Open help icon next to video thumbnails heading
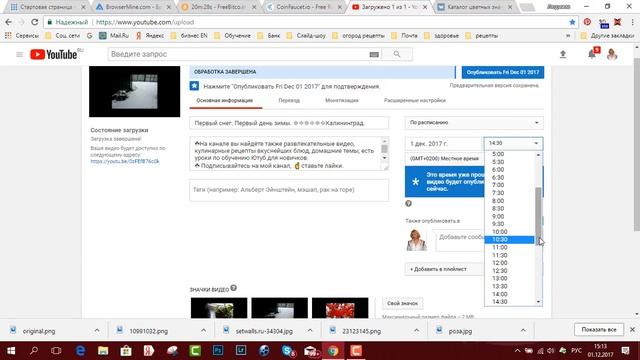640x360 pixels. pos(233,288)
